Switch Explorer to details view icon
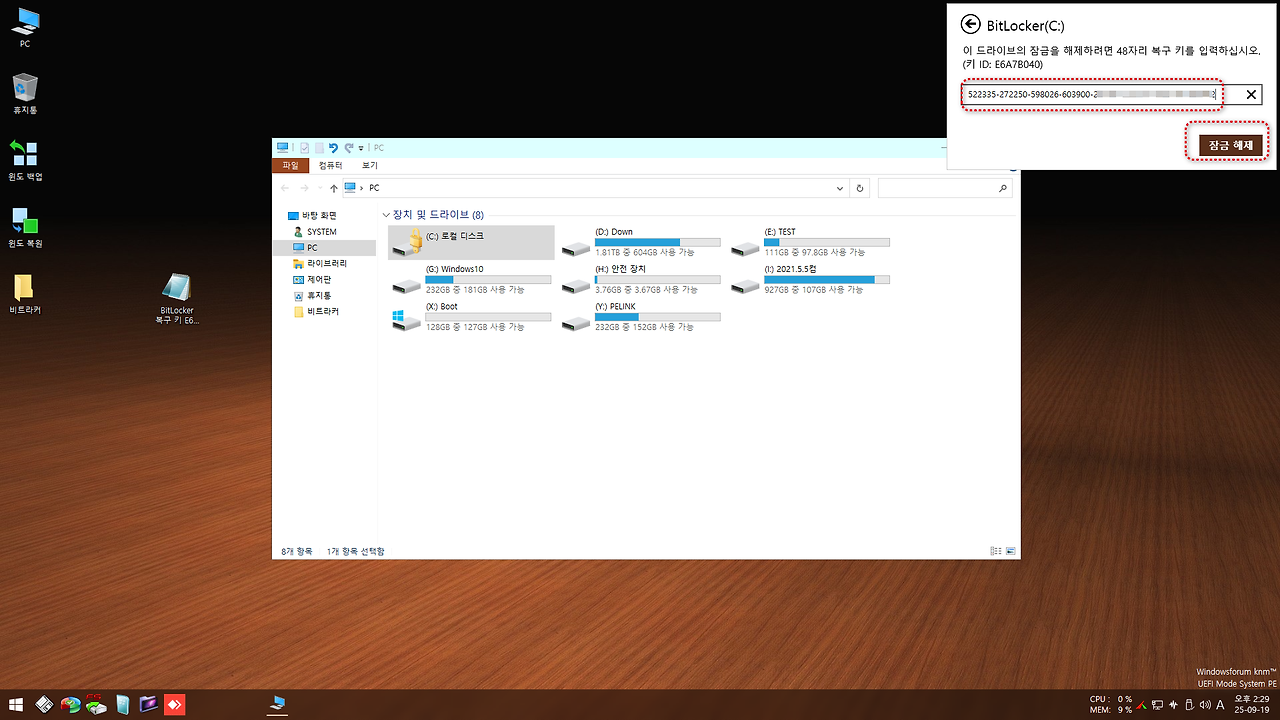The width and height of the screenshot is (1280, 720). (995, 551)
